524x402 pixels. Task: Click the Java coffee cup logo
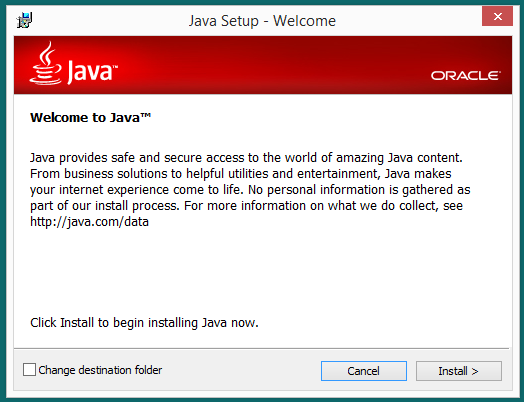click(x=45, y=63)
